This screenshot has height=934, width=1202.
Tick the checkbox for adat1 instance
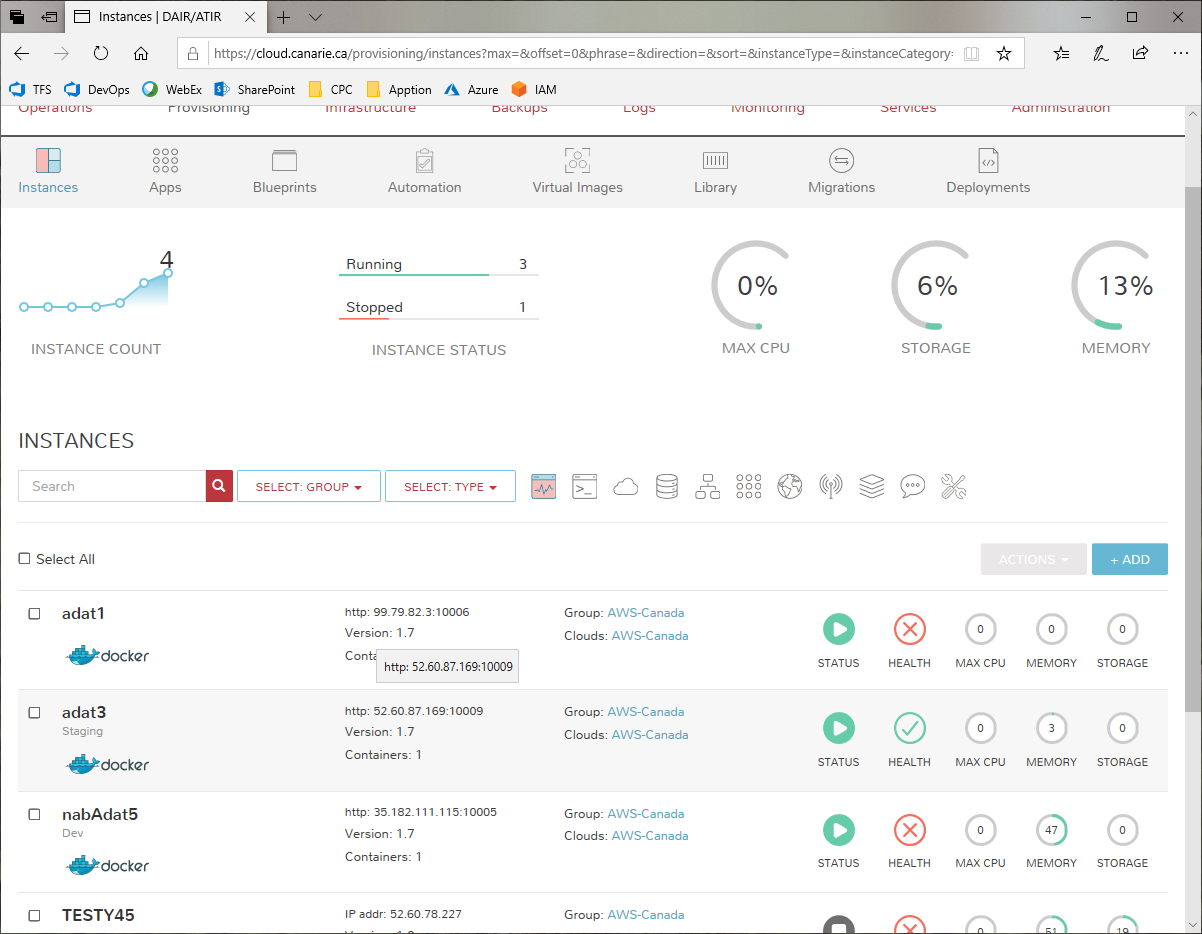(x=34, y=614)
